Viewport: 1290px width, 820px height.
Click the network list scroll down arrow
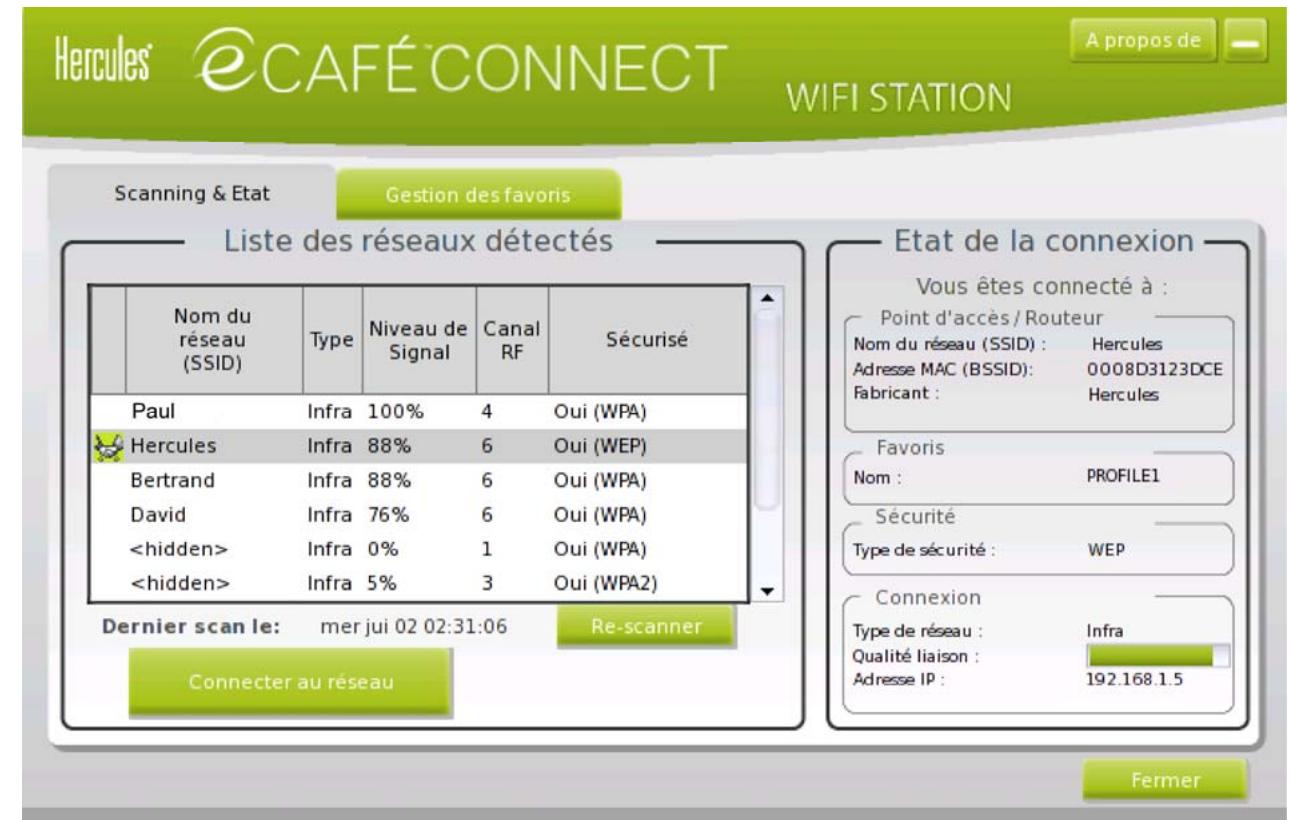(766, 592)
